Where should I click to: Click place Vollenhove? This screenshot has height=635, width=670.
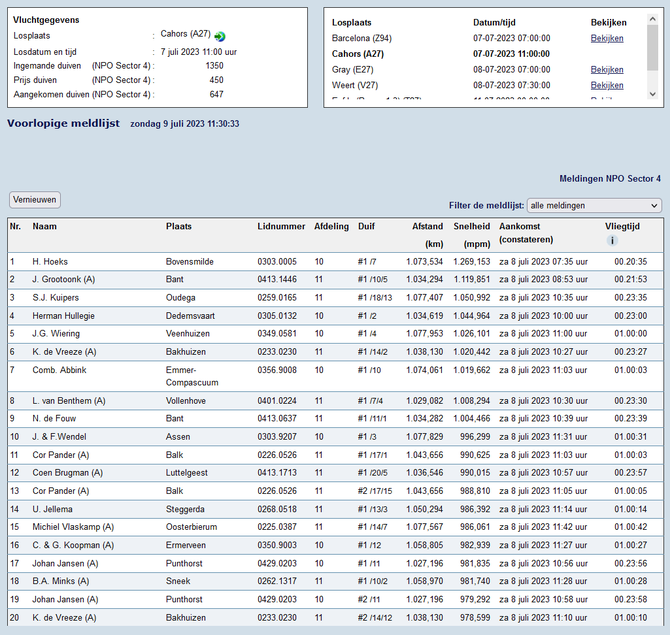point(186,401)
